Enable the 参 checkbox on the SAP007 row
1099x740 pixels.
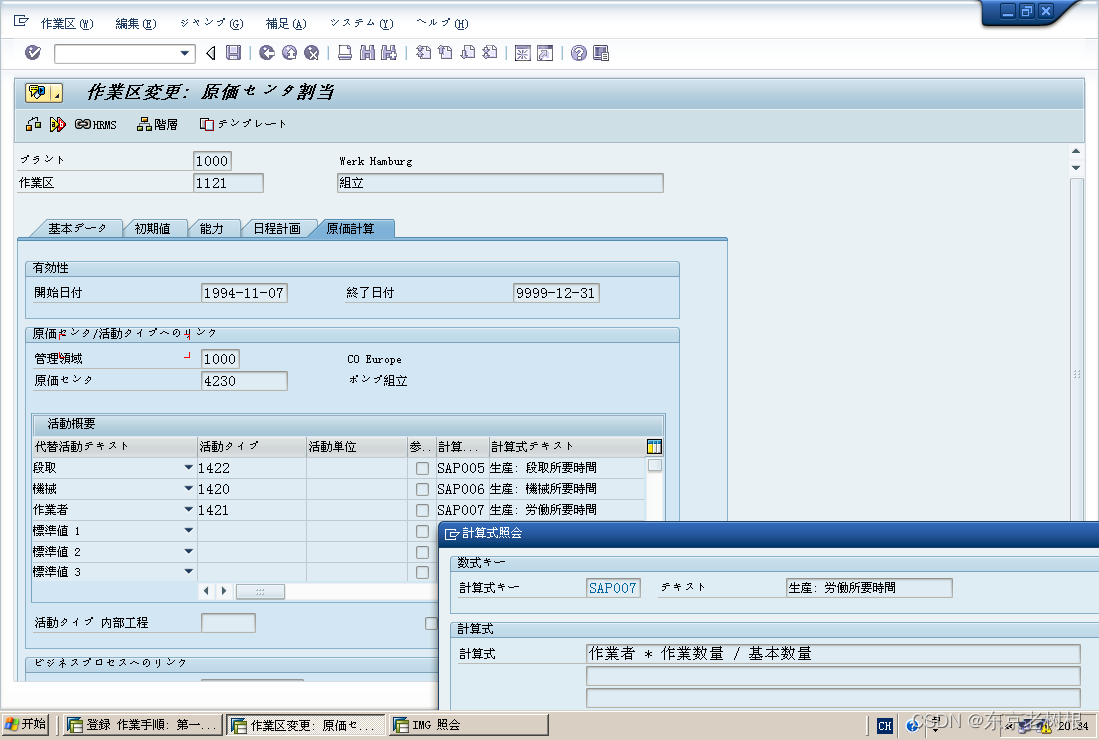pyautogui.click(x=424, y=509)
